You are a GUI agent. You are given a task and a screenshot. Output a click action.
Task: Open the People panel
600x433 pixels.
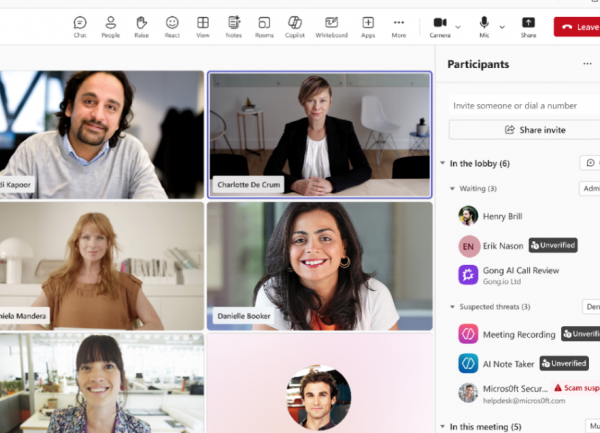(x=111, y=27)
